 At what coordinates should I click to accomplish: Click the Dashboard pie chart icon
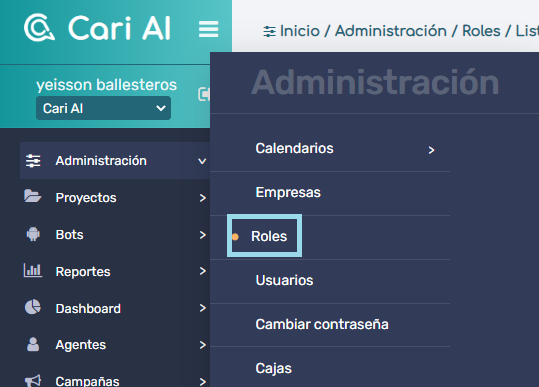(33, 307)
